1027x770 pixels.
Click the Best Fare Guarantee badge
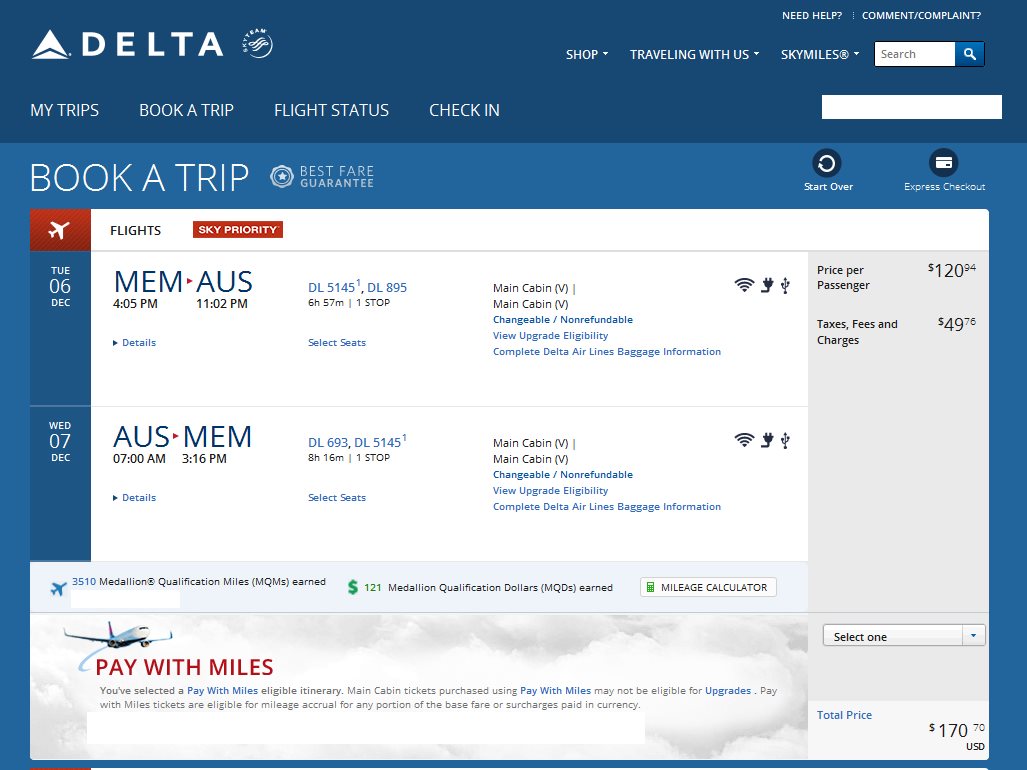coord(322,177)
